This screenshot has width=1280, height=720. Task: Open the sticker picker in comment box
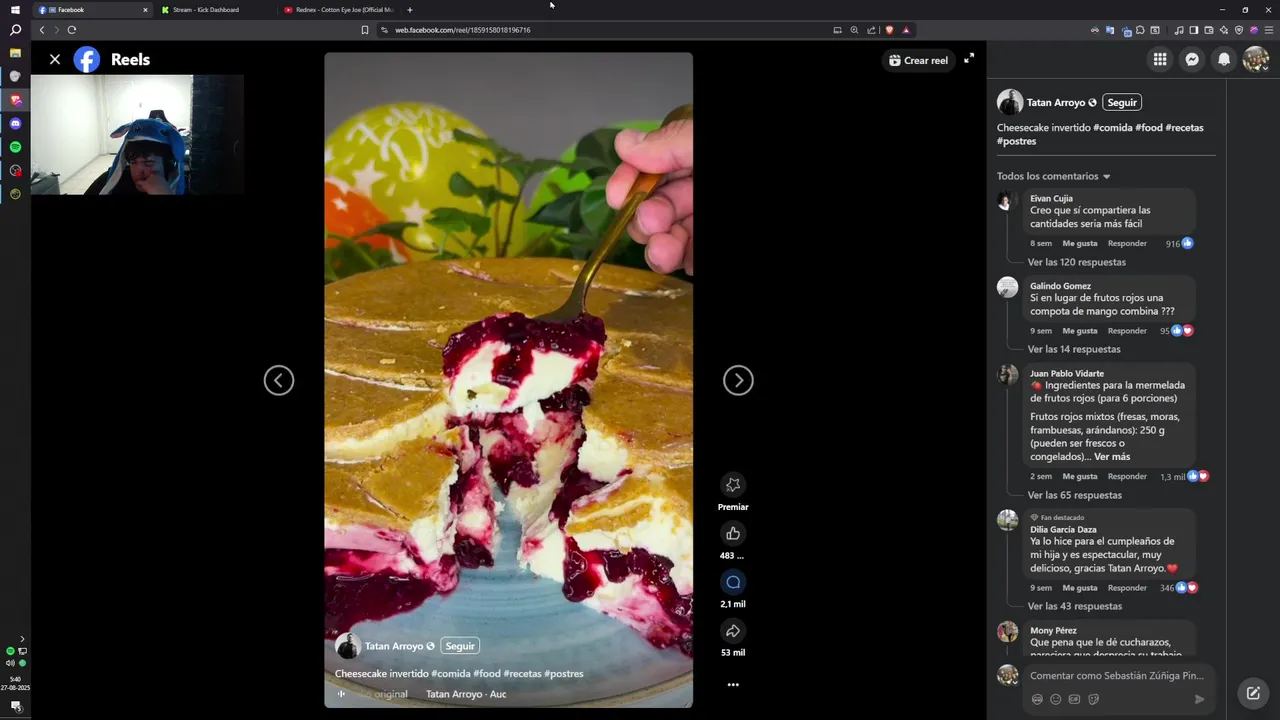coord(1093,699)
